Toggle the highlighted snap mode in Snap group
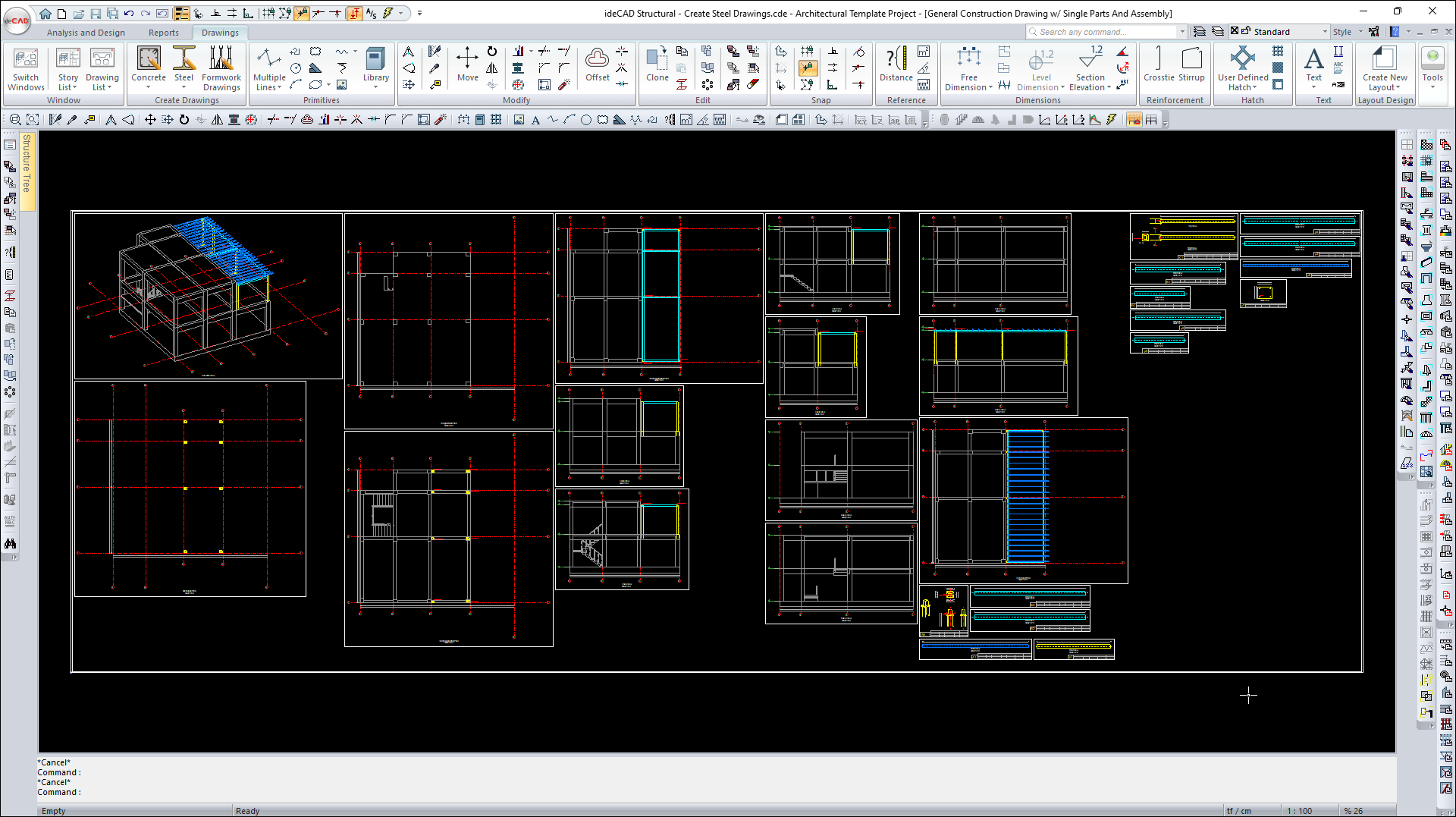 [808, 68]
